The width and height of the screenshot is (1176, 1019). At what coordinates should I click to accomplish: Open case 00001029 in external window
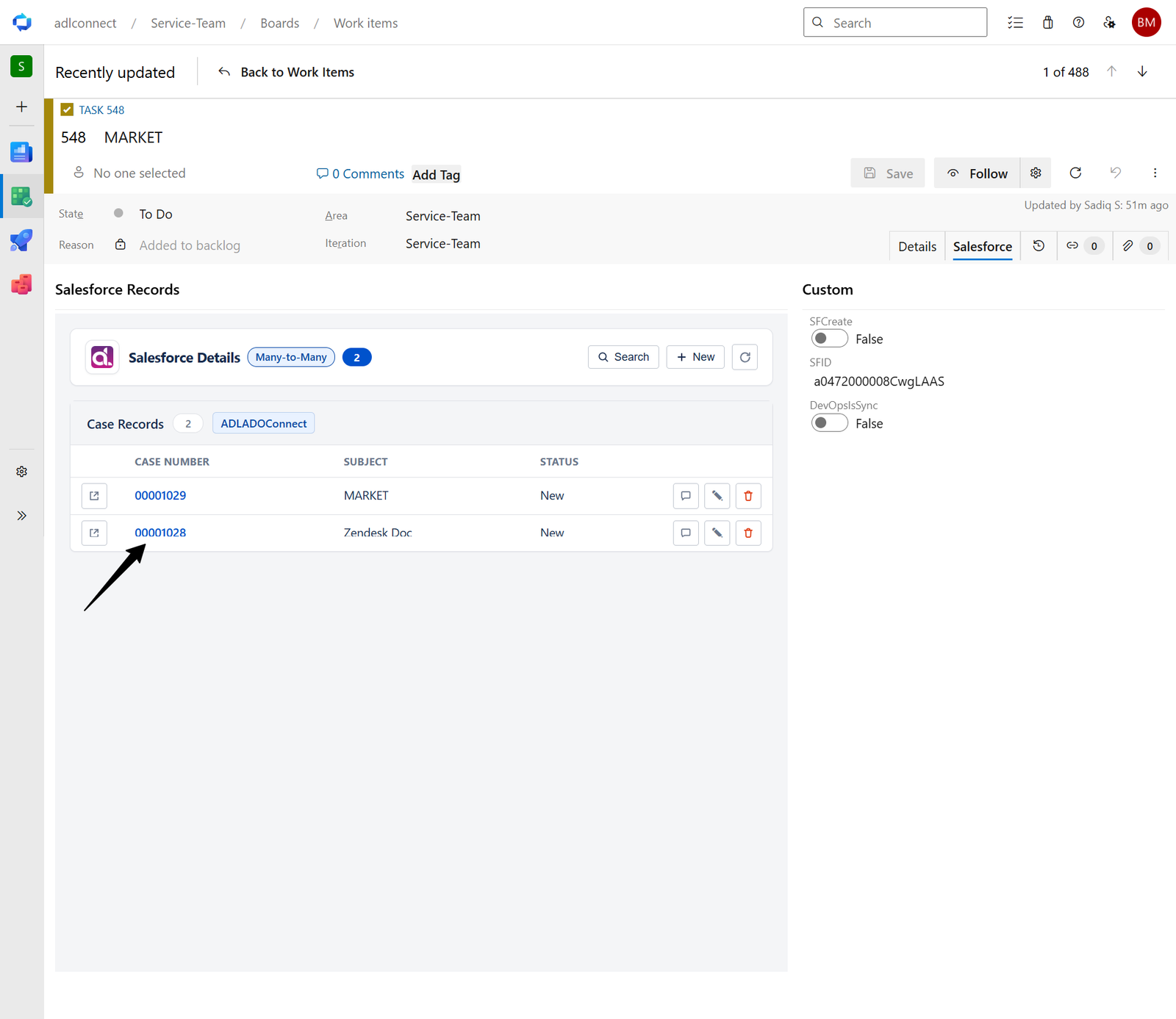94,496
